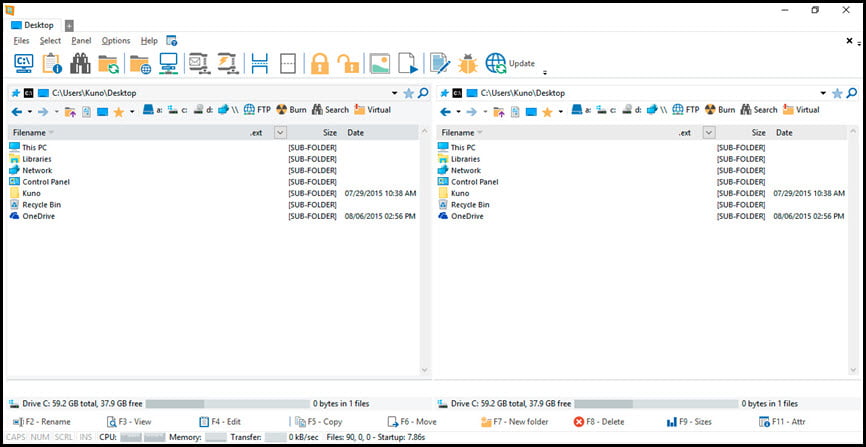Image resolution: width=866 pixels, height=447 pixels.
Task: Click the blank page with dashed line icon
Action: pyautogui.click(x=288, y=64)
